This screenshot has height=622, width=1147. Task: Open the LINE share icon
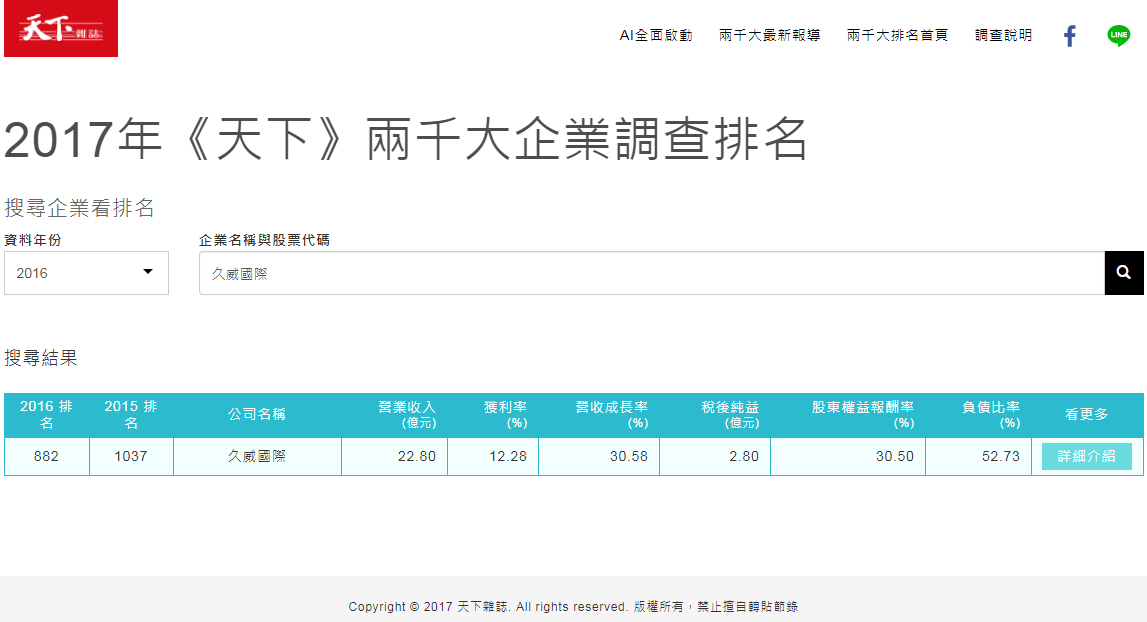pos(1118,35)
